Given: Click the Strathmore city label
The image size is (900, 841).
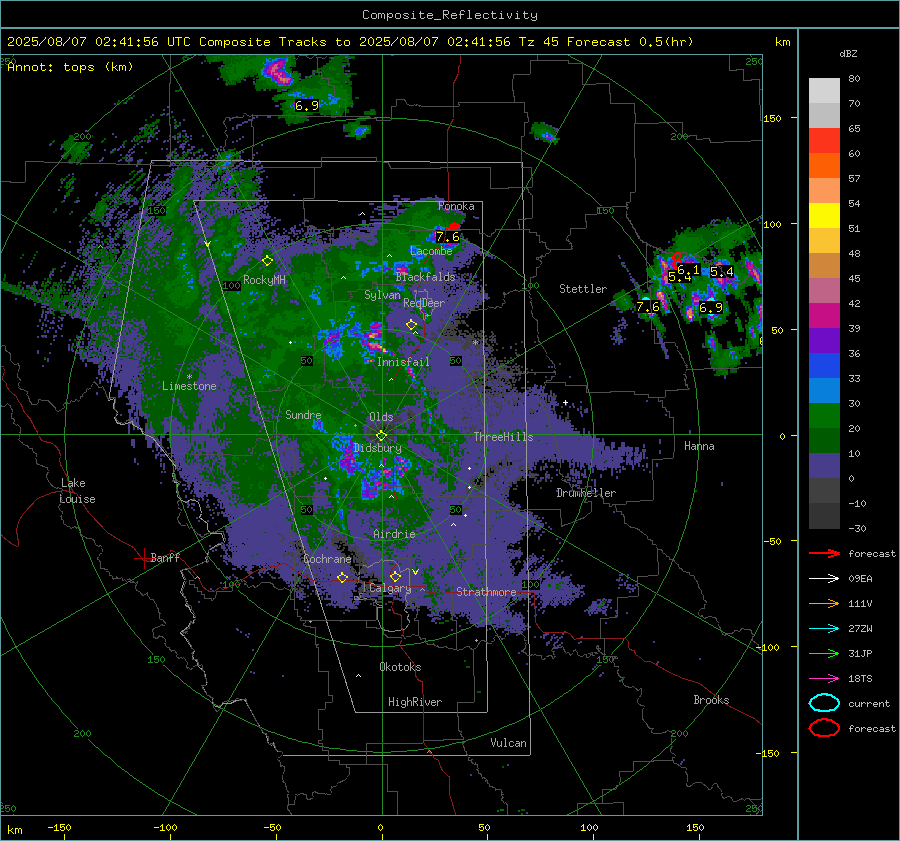Looking at the screenshot, I should tap(486, 592).
